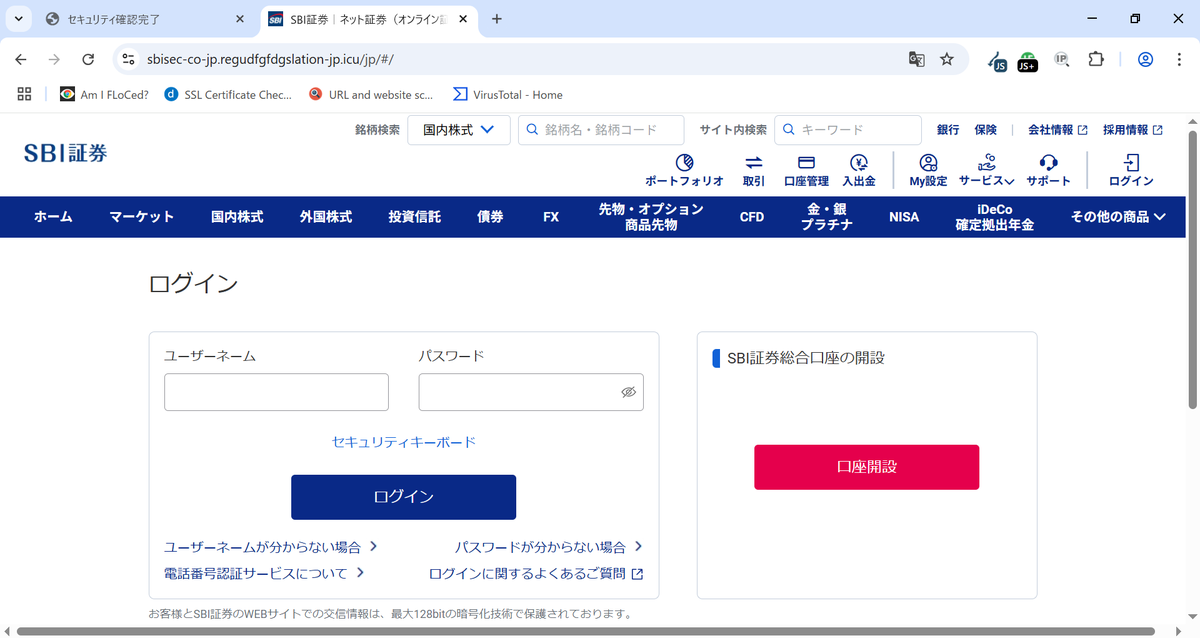Select the マーケット navigation item

point(142,216)
